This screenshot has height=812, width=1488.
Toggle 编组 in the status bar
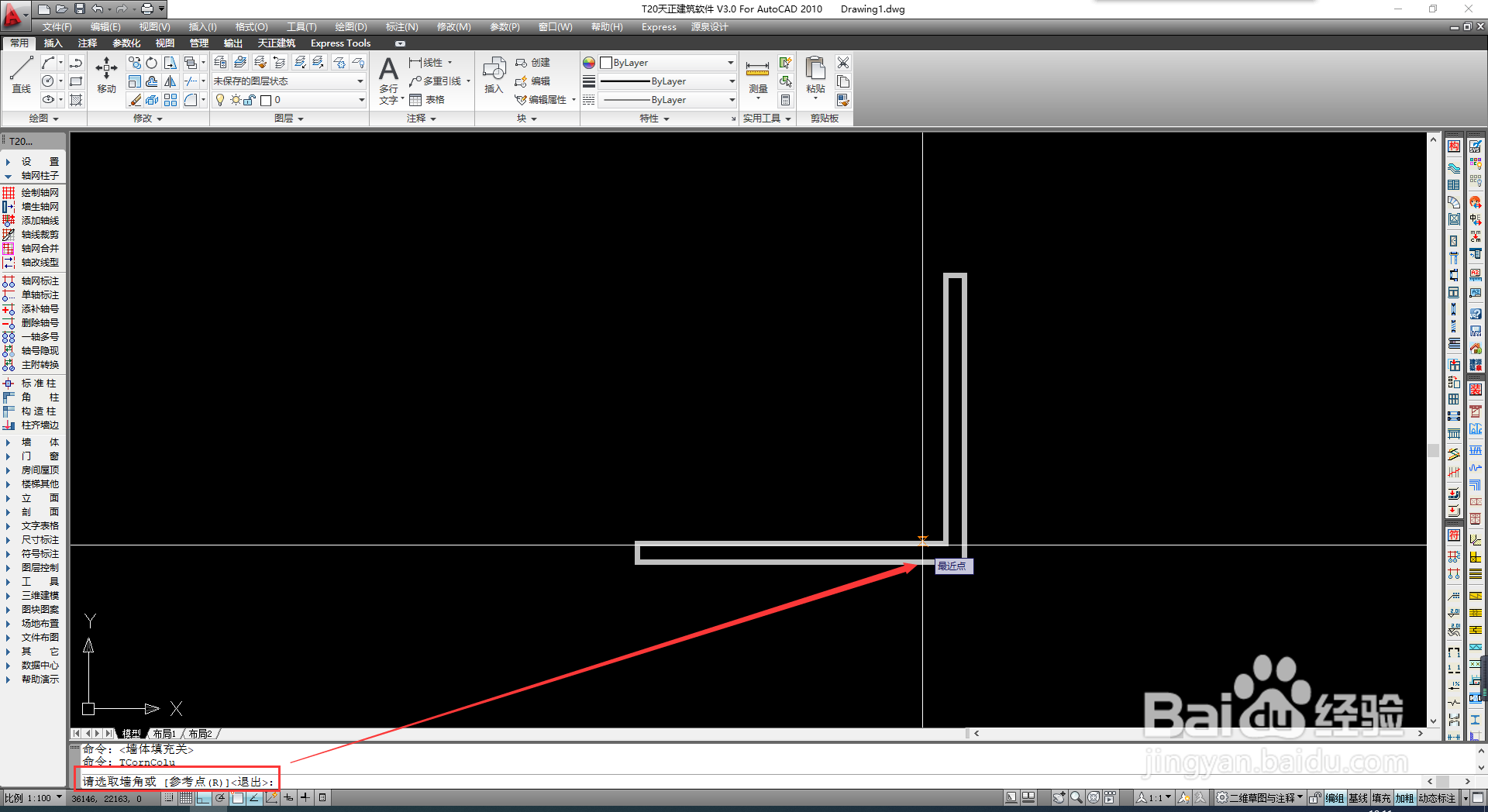coord(1335,797)
